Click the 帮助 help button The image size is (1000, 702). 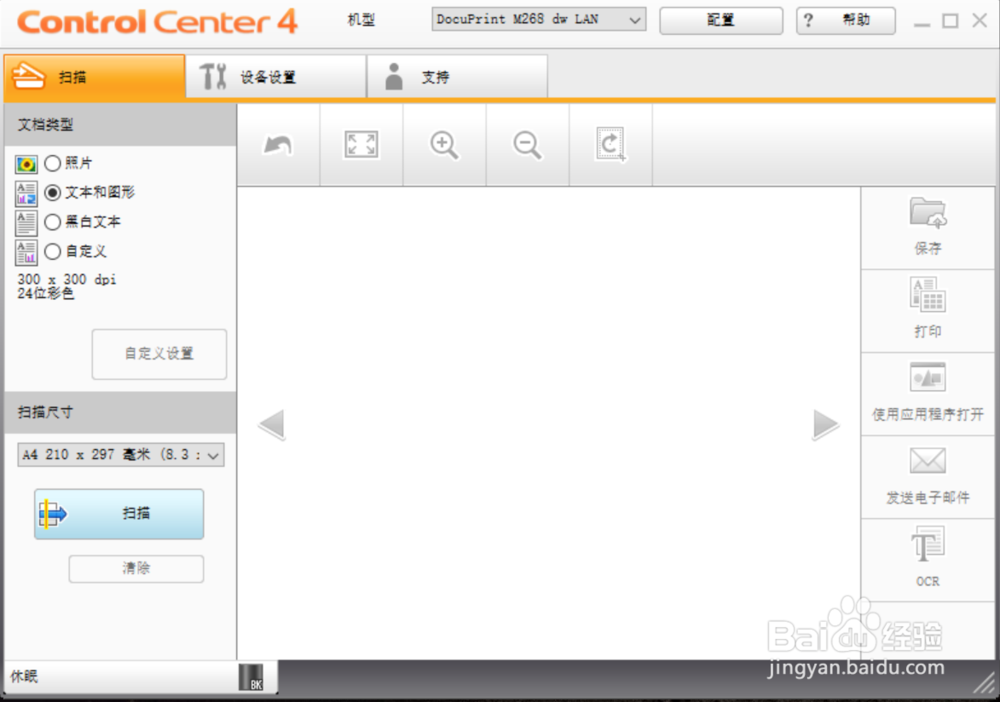846,20
